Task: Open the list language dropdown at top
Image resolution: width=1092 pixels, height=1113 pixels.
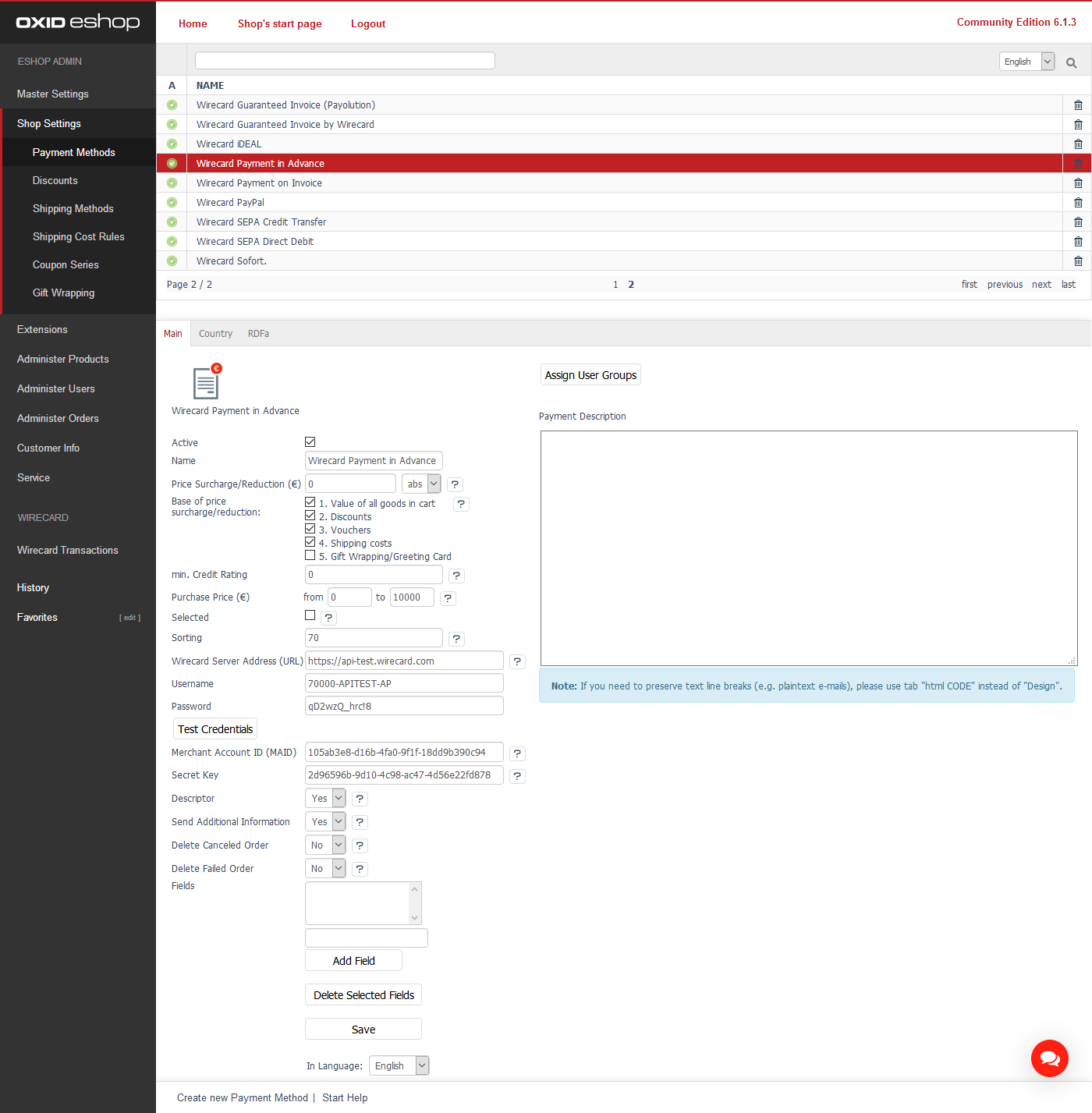Action: pos(1027,62)
